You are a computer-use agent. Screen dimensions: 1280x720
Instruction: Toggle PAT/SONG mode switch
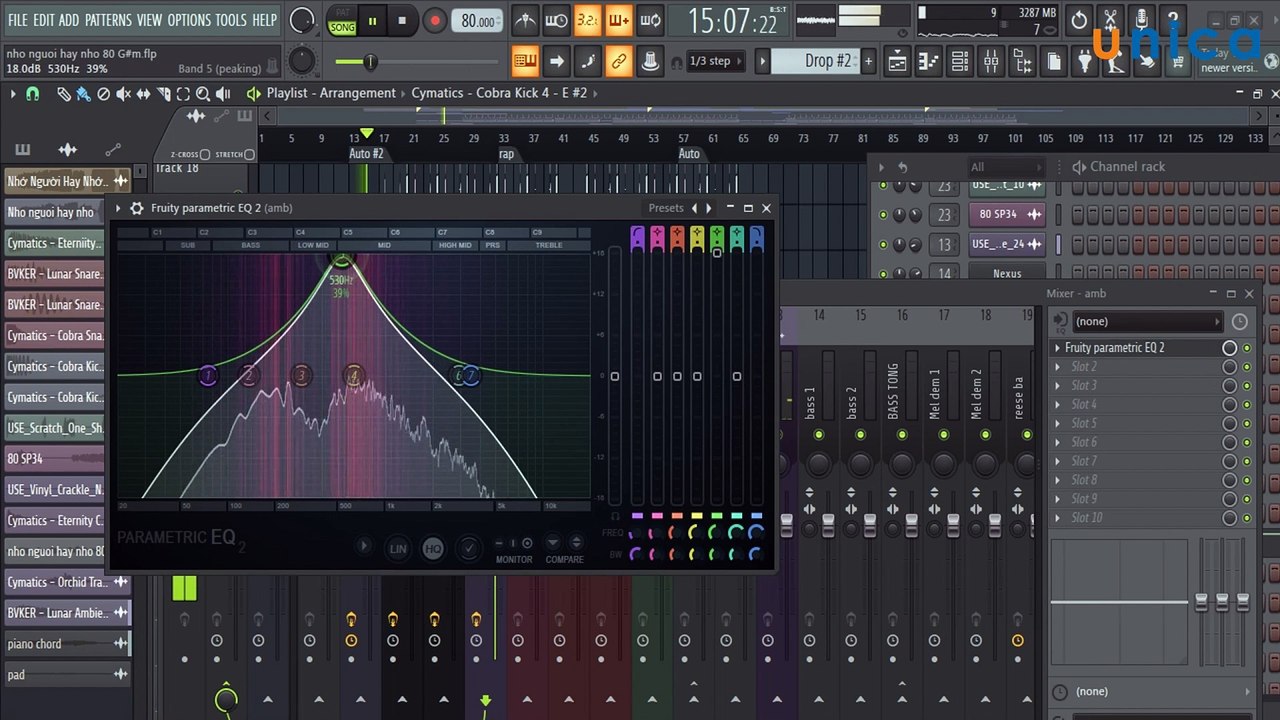point(342,21)
